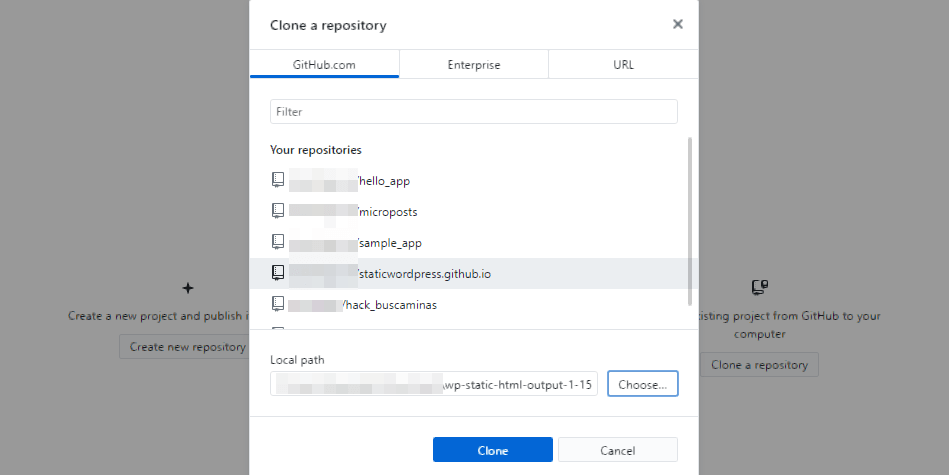Screen dimensions: 949x475
Task: Switch to the GitHub.com tab
Action: (324, 65)
